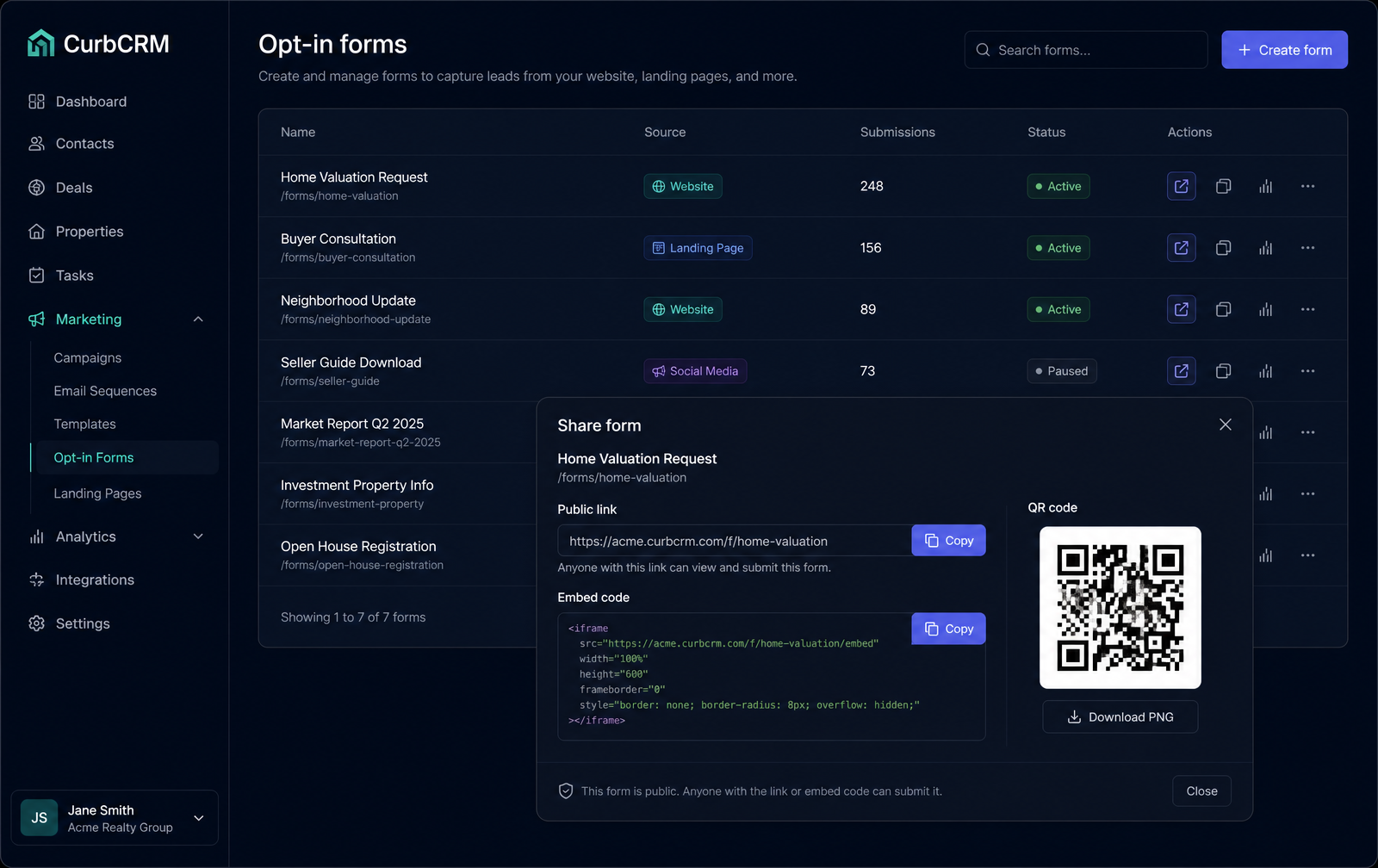Collapse the Marketing menu section
1378x868 pixels.
click(198, 319)
